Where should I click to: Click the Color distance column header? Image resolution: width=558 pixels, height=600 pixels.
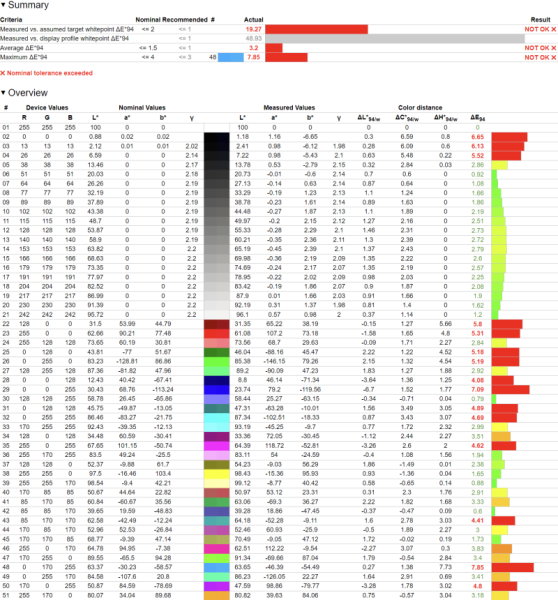pyautogui.click(x=420, y=108)
